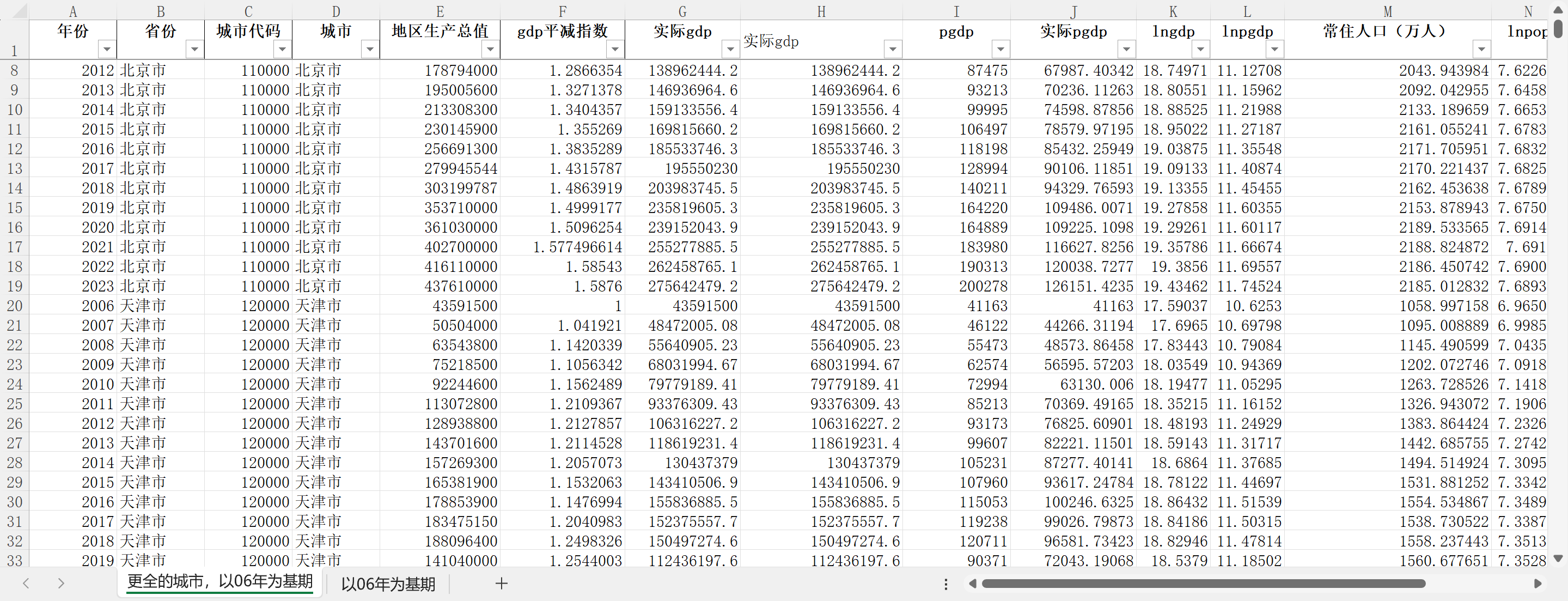Click the horizontal scrollbar left arrow

point(973,584)
